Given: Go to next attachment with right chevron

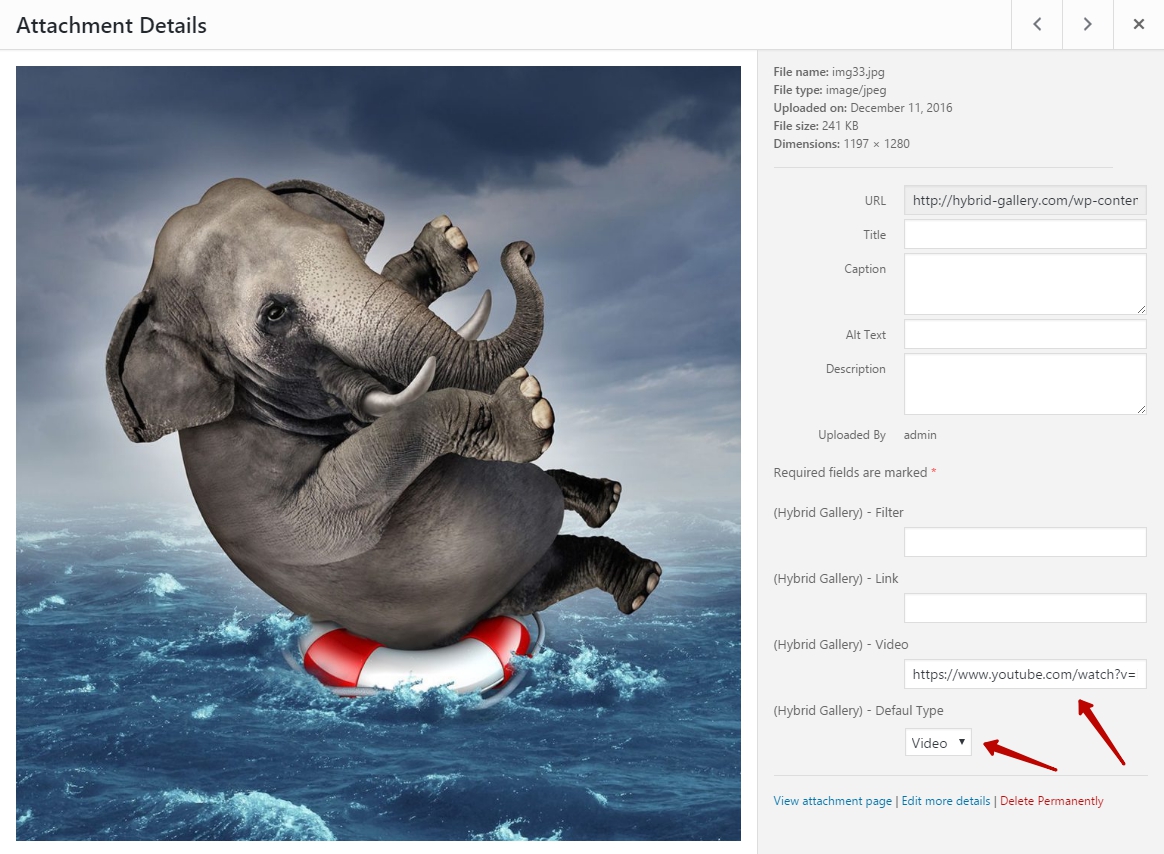Looking at the screenshot, I should (x=1088, y=25).
